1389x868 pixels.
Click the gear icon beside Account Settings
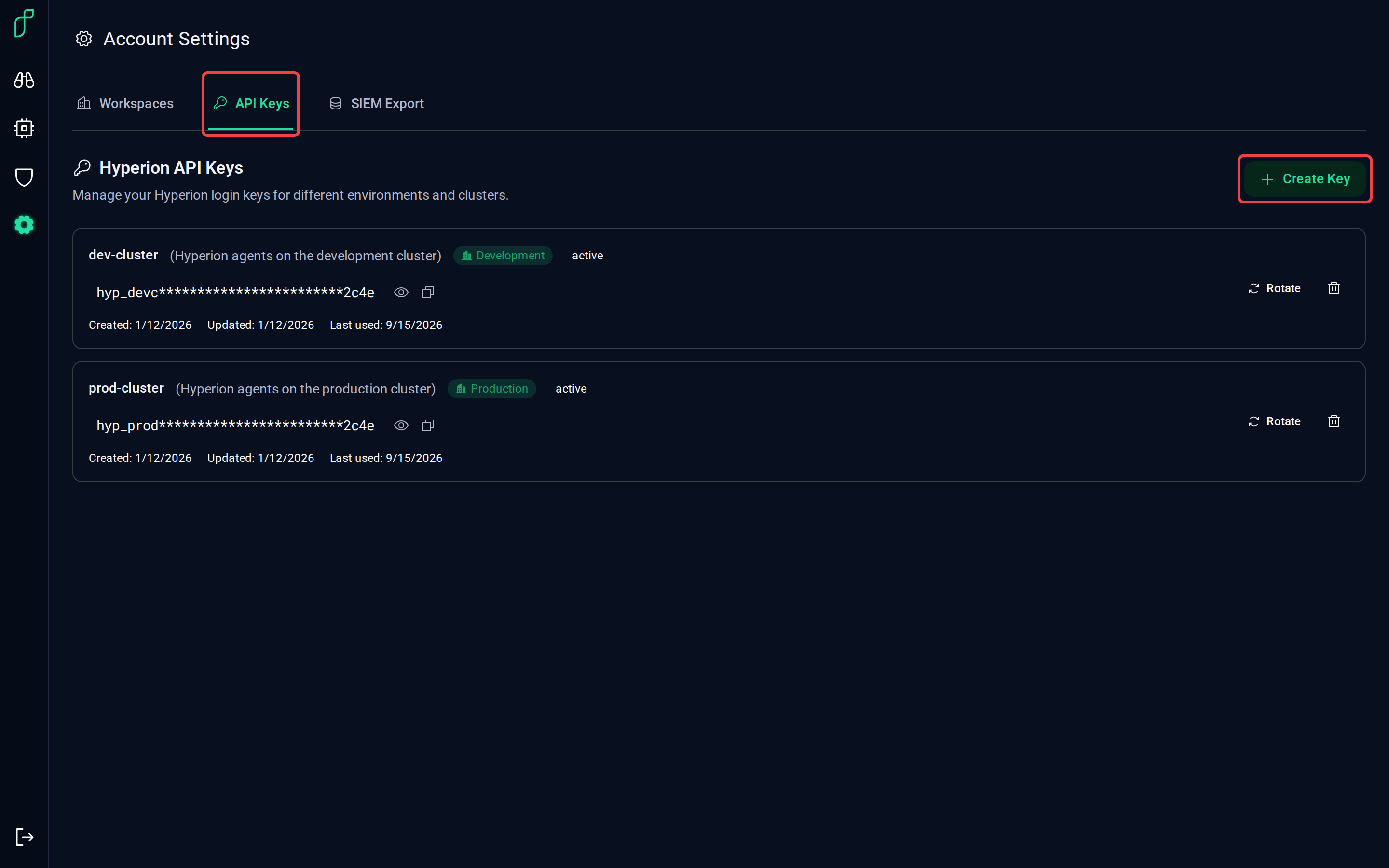click(x=84, y=39)
